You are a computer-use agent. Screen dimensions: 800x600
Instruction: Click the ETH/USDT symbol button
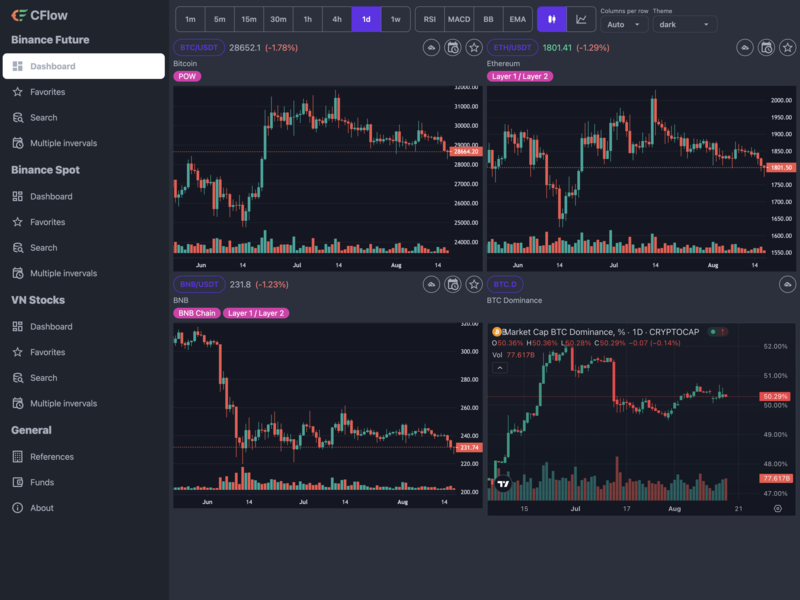pyautogui.click(x=512, y=47)
